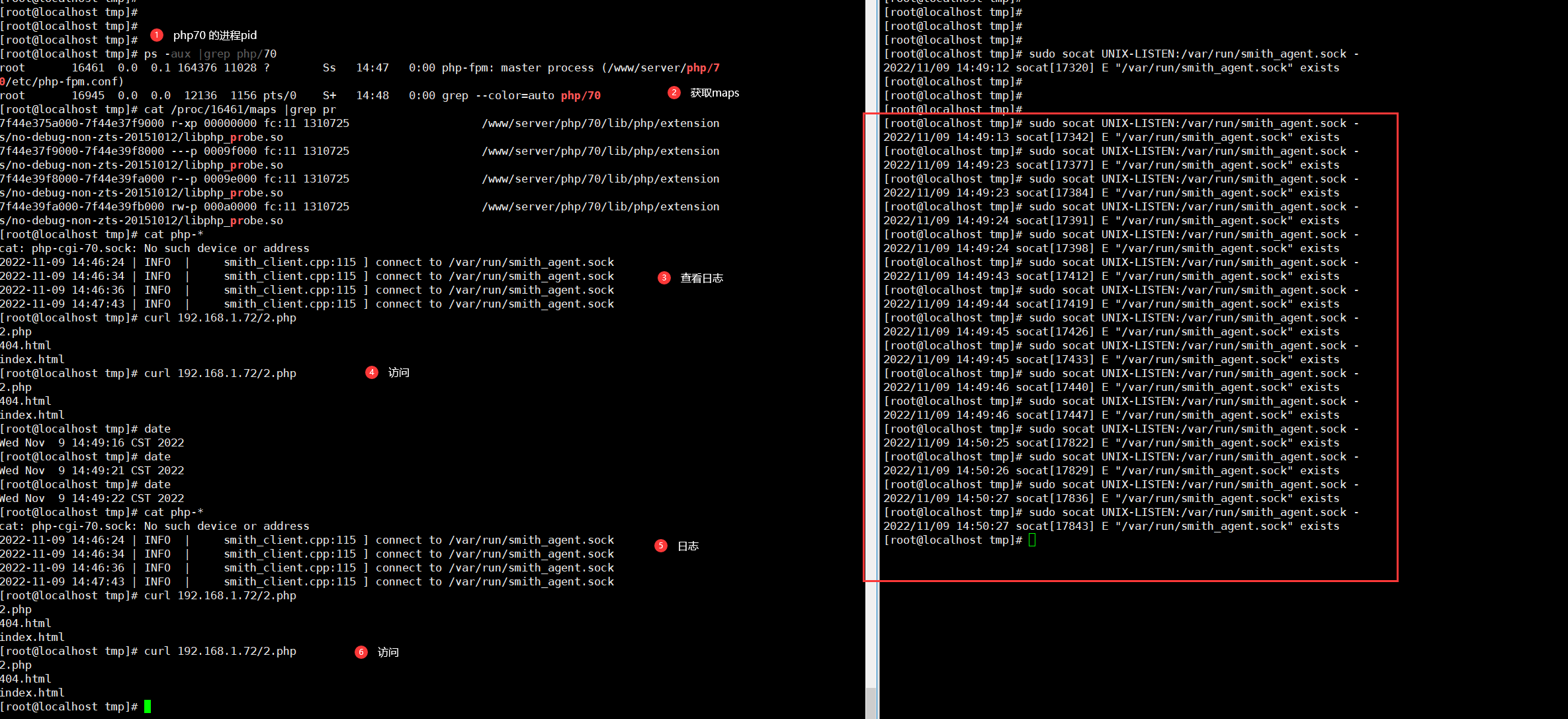The height and width of the screenshot is (719, 1568).
Task: Click the 访问 label next to curl command
Action: (x=398, y=372)
